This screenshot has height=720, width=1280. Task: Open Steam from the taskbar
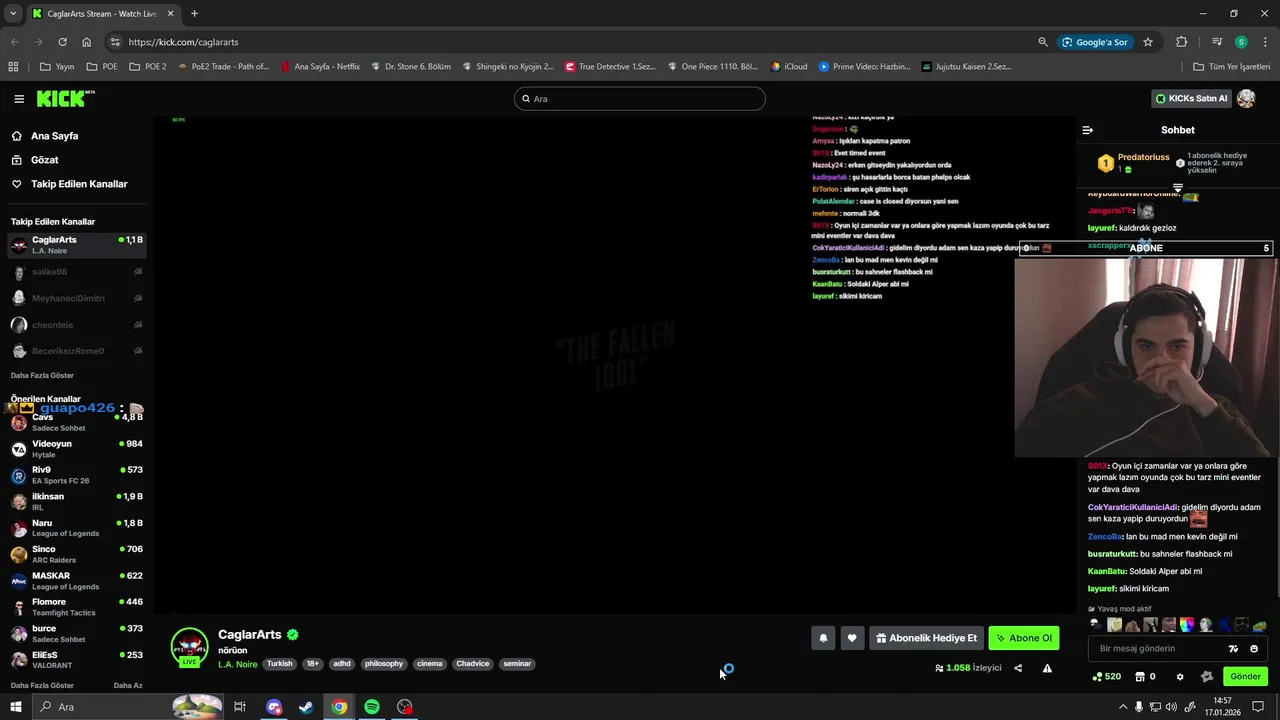[306, 707]
